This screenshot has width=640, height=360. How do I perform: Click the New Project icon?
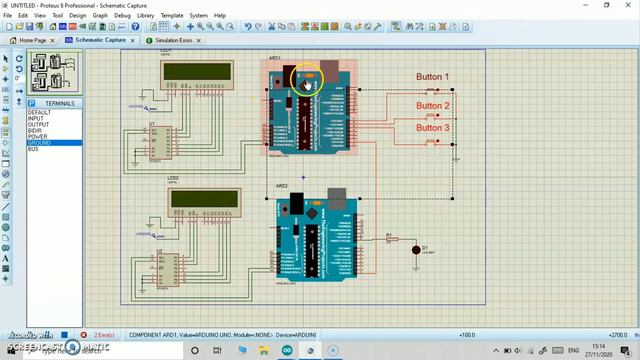(9, 27)
